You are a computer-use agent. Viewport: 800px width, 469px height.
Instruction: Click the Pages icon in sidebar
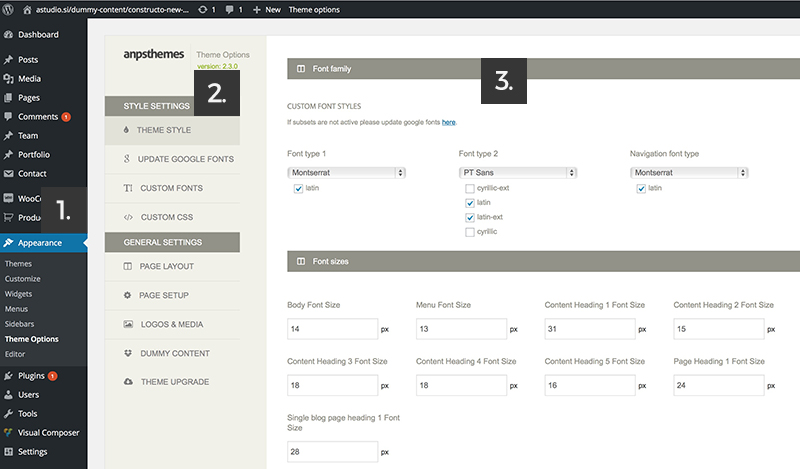[8, 97]
